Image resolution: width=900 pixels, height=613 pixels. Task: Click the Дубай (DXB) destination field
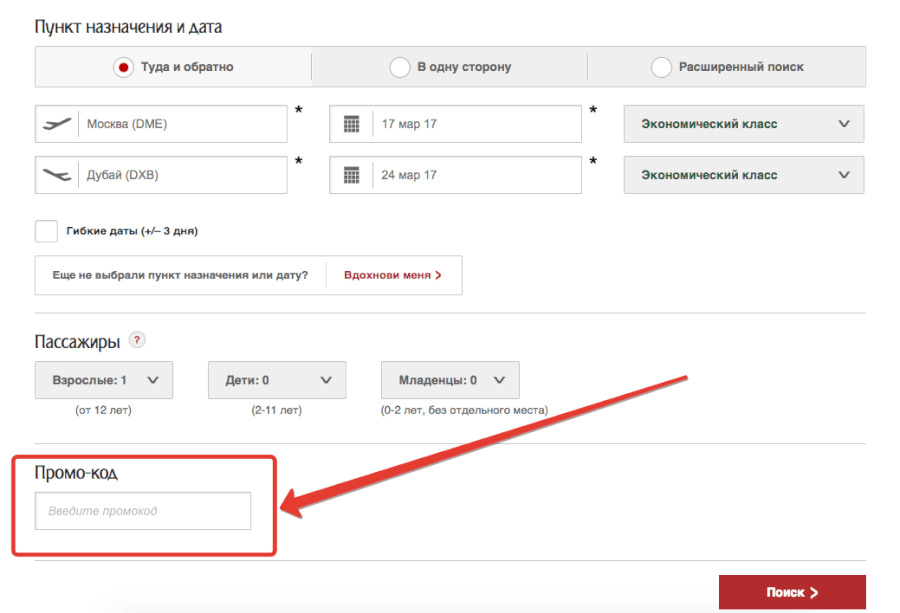tap(180, 175)
